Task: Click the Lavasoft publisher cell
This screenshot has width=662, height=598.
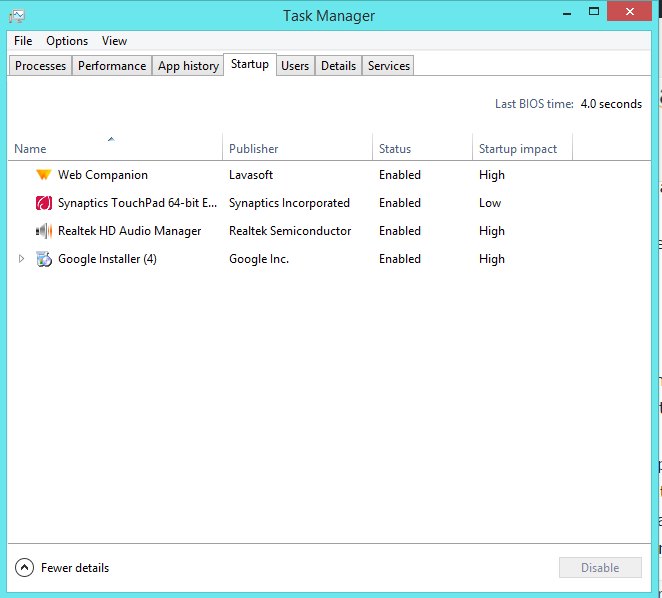Action: point(251,175)
